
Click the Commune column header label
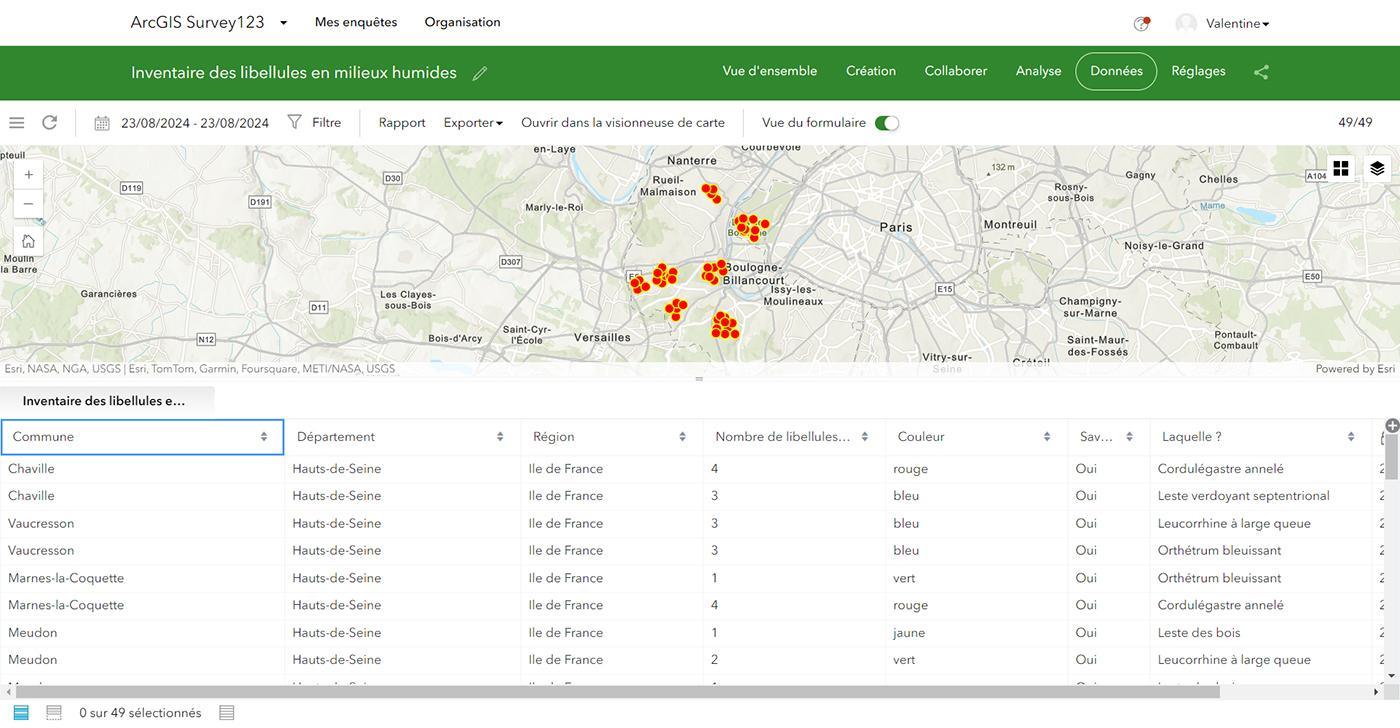(x=43, y=437)
